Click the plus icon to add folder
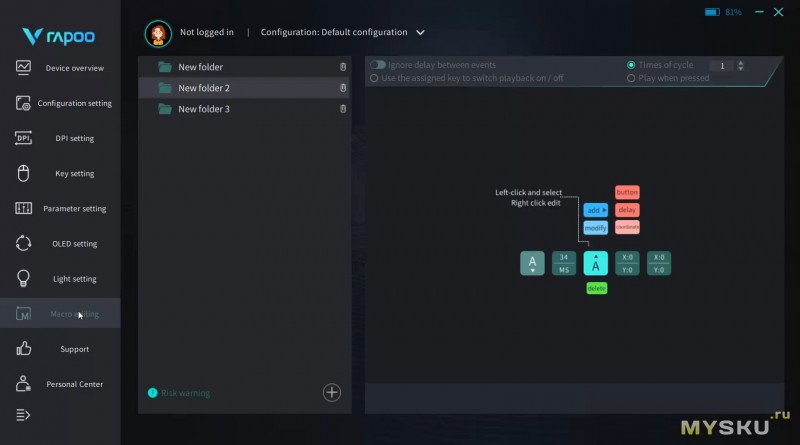 (x=332, y=393)
